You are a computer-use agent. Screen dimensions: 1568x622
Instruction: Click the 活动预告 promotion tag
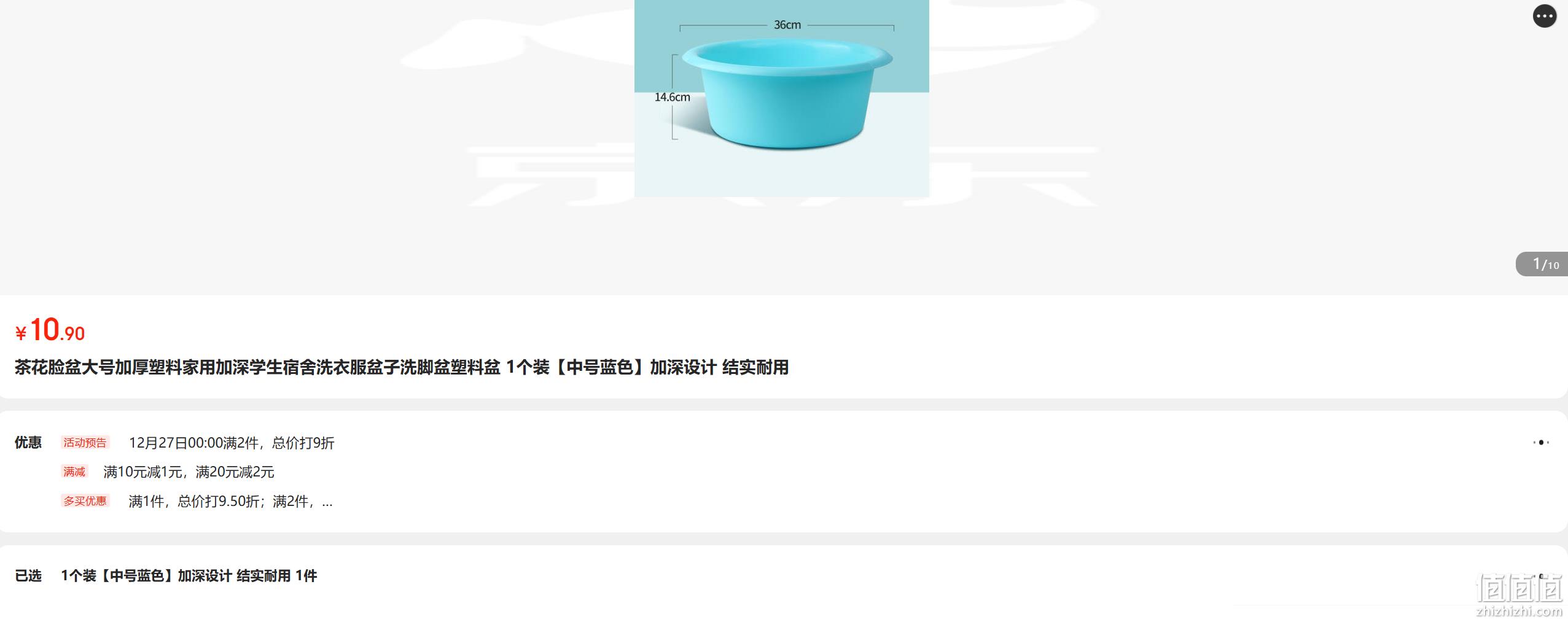point(85,442)
